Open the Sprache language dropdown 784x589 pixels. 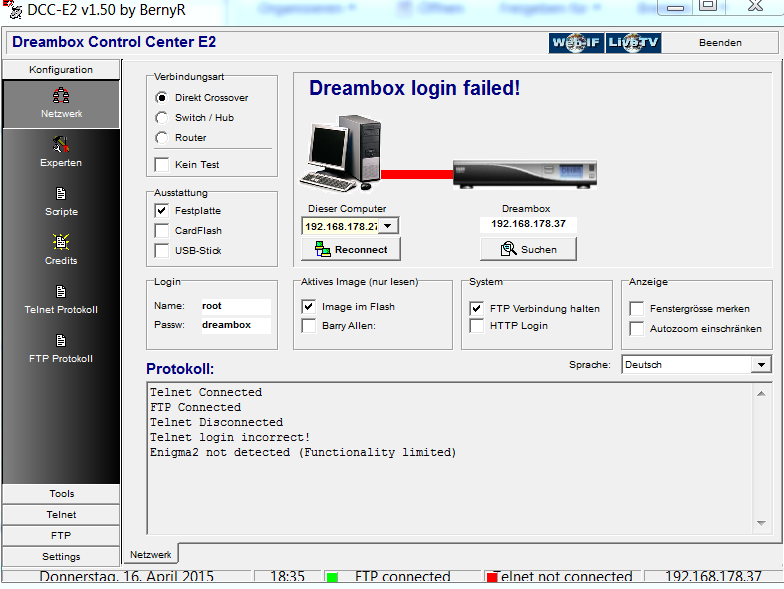[x=761, y=365]
